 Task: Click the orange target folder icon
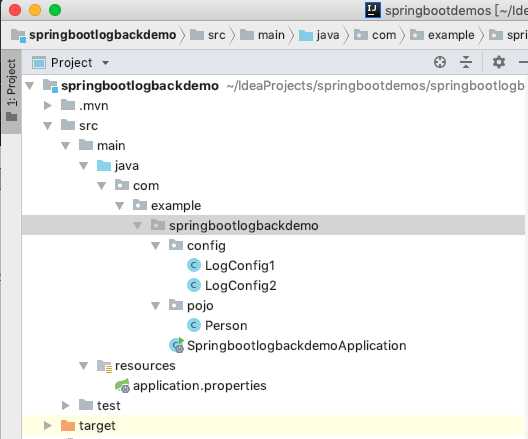(68, 426)
